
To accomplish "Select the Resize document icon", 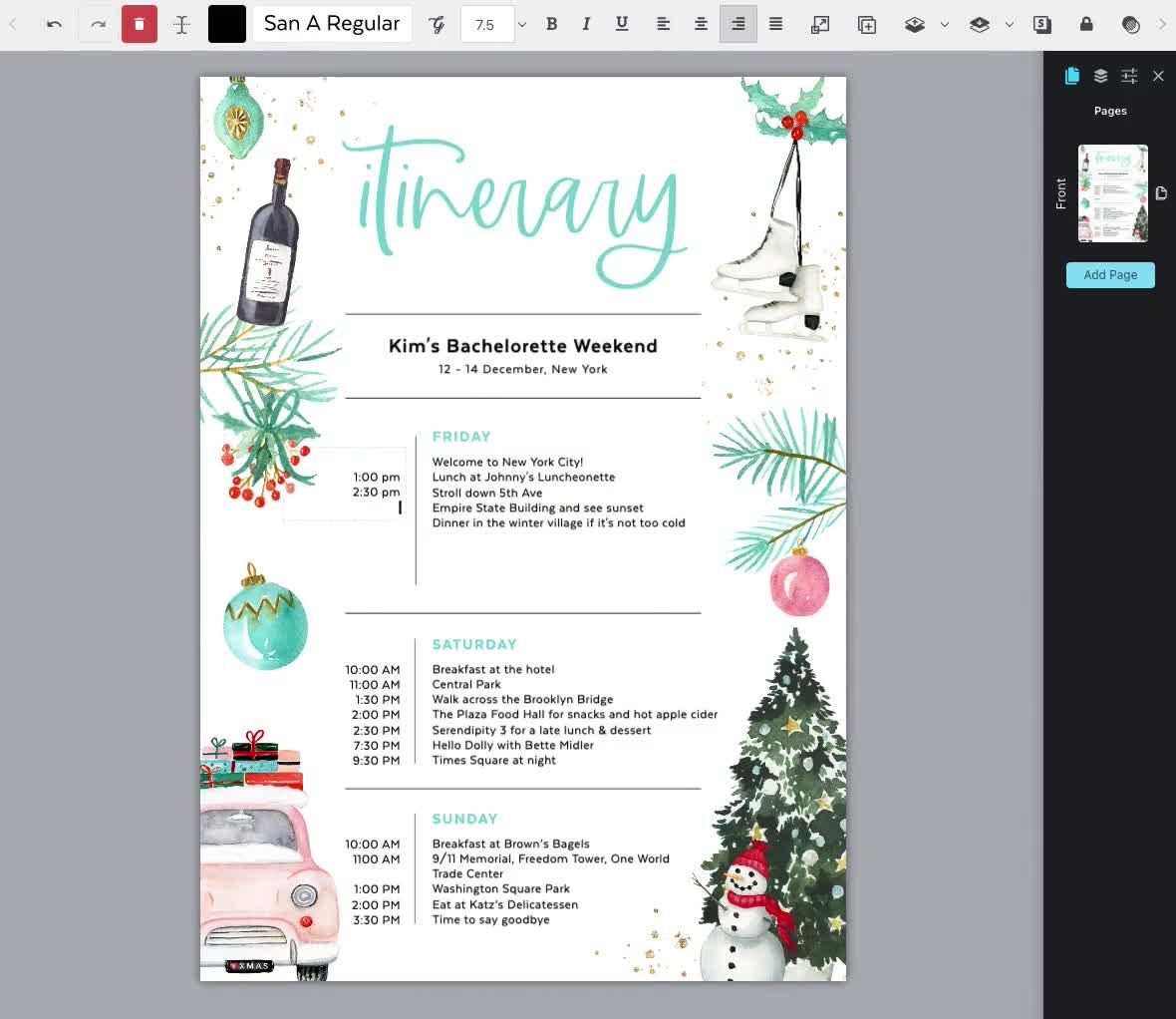I will point(819,24).
